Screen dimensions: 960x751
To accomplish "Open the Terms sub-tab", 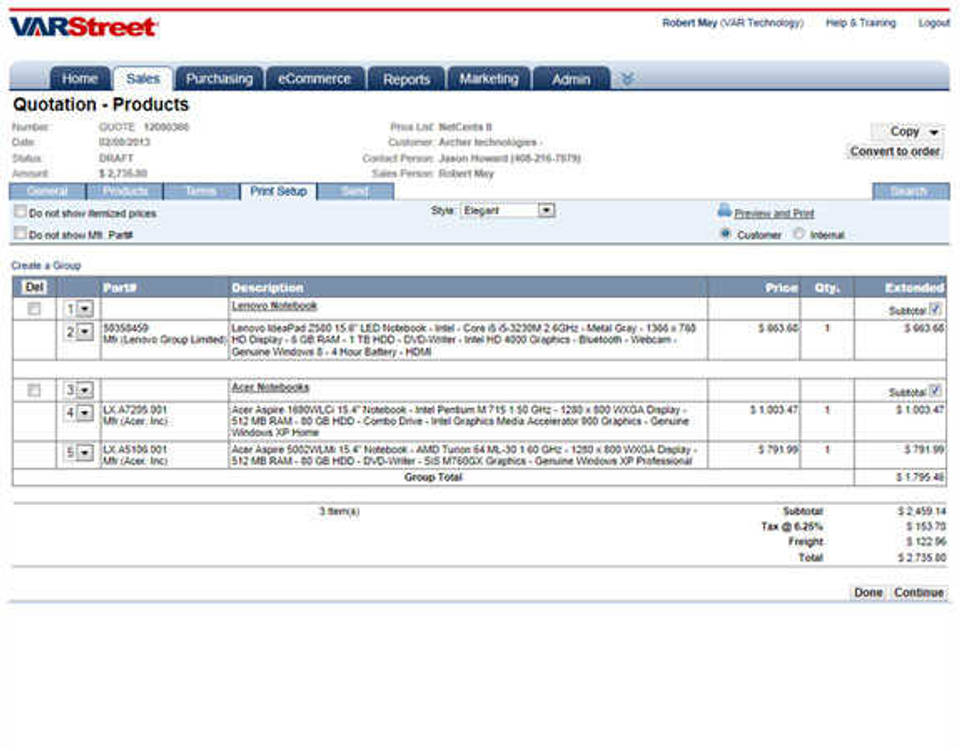I will pyautogui.click(x=201, y=192).
